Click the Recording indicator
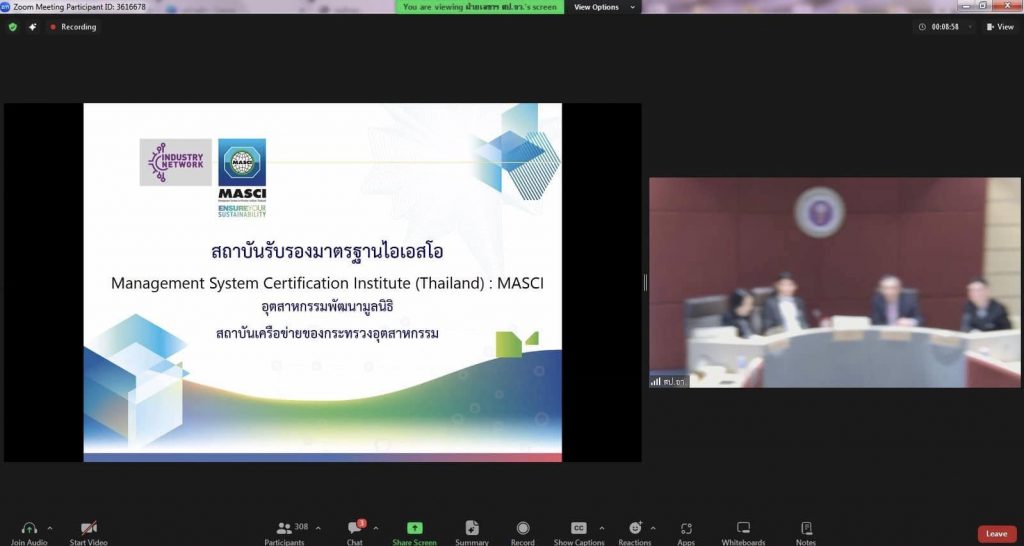The height and width of the screenshot is (546, 1024). coord(73,27)
